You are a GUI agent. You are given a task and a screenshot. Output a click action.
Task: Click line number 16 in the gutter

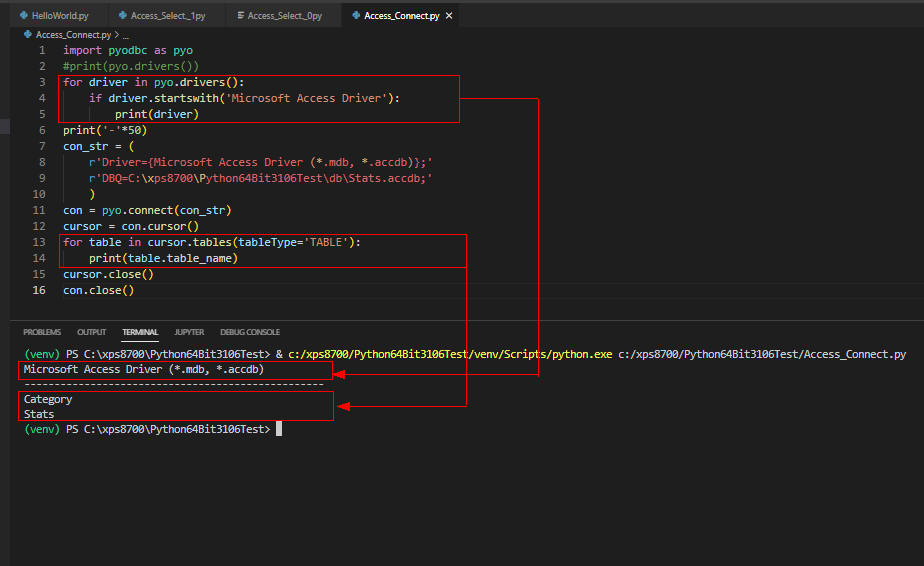click(39, 290)
